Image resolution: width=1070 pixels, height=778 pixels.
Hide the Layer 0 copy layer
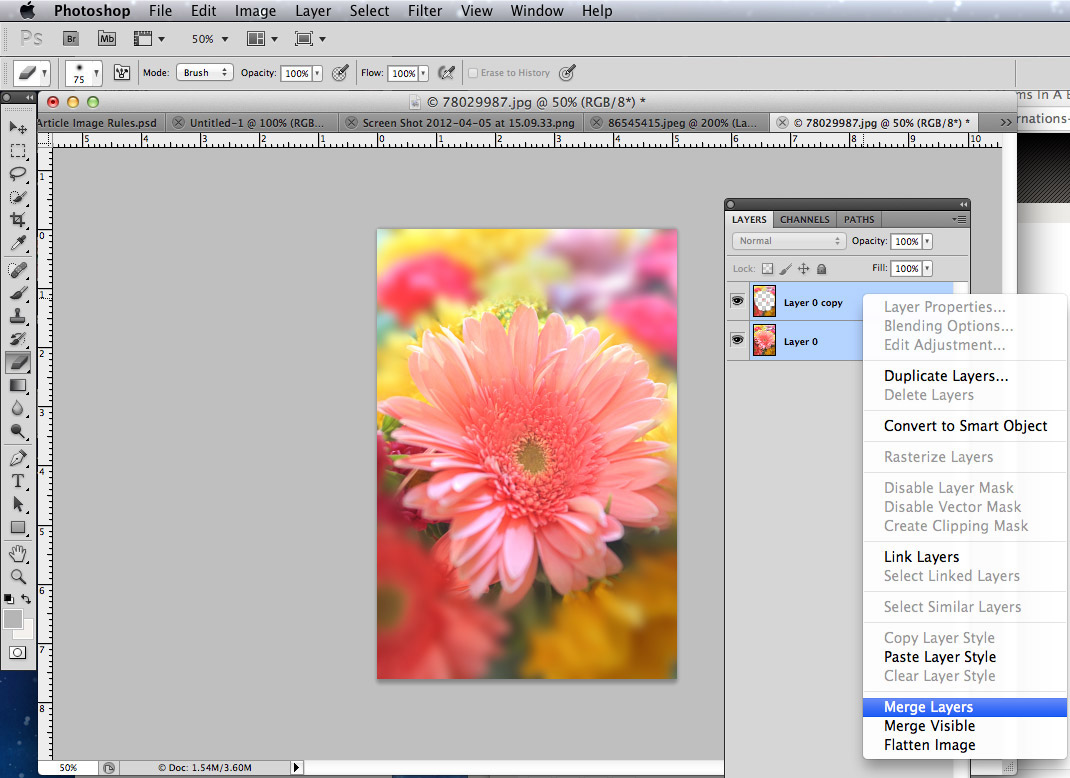pyautogui.click(x=738, y=302)
